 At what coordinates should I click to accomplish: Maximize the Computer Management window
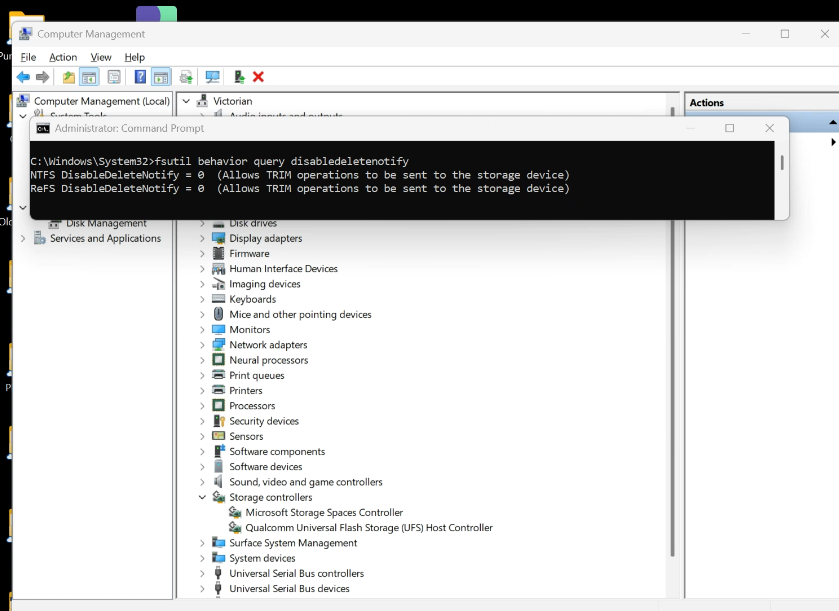pos(785,34)
